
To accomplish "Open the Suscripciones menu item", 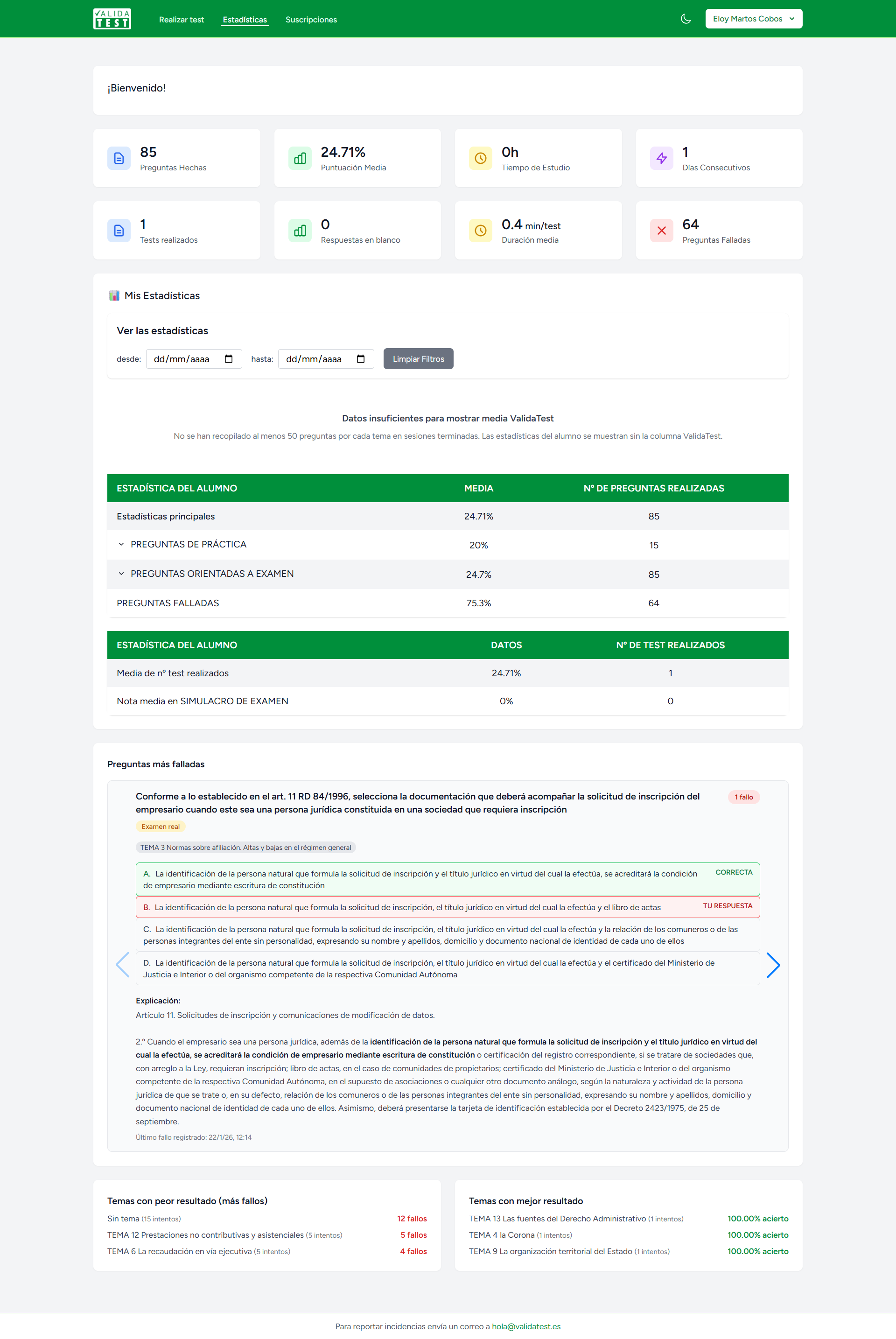I will 311,20.
